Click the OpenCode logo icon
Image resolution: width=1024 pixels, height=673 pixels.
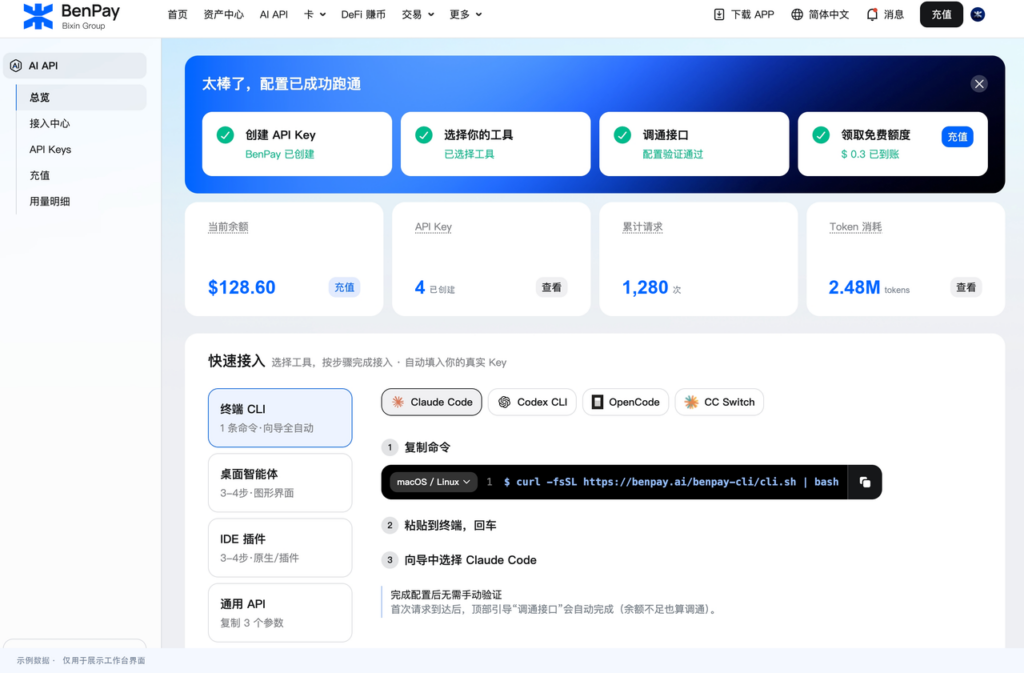pos(597,402)
